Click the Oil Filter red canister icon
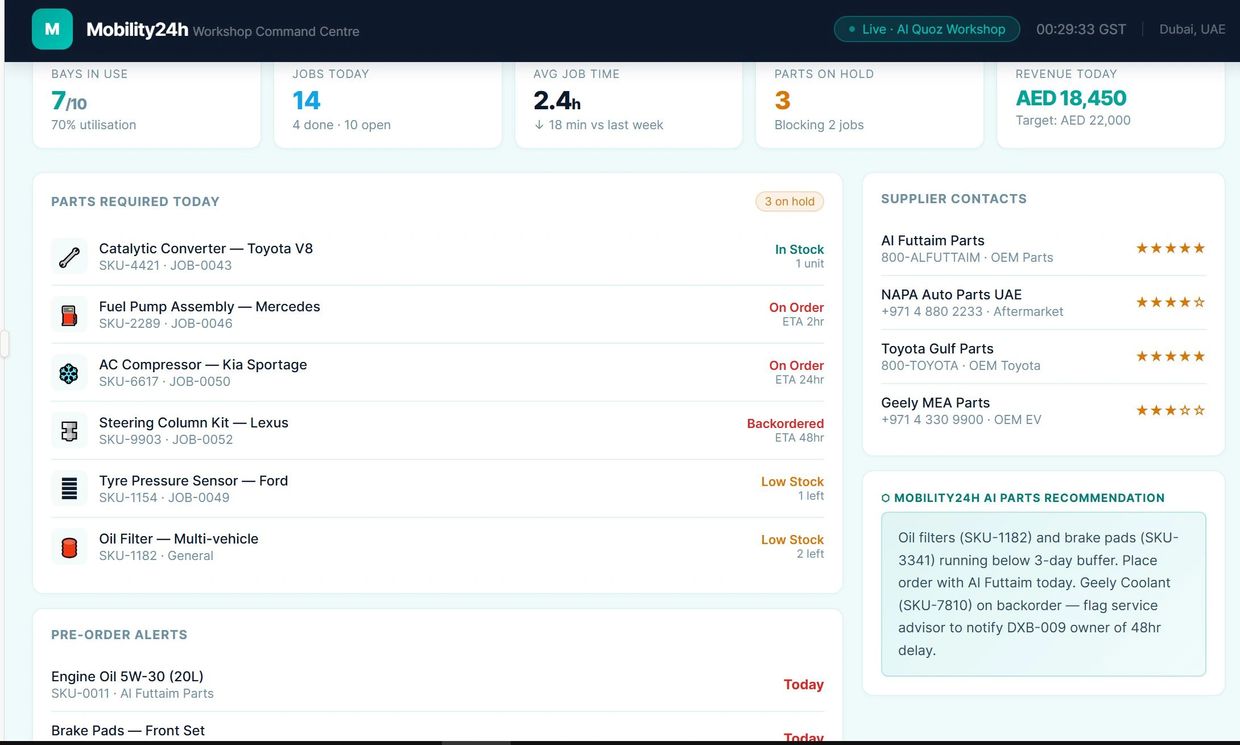The image size is (1240, 745). pyautogui.click(x=69, y=546)
